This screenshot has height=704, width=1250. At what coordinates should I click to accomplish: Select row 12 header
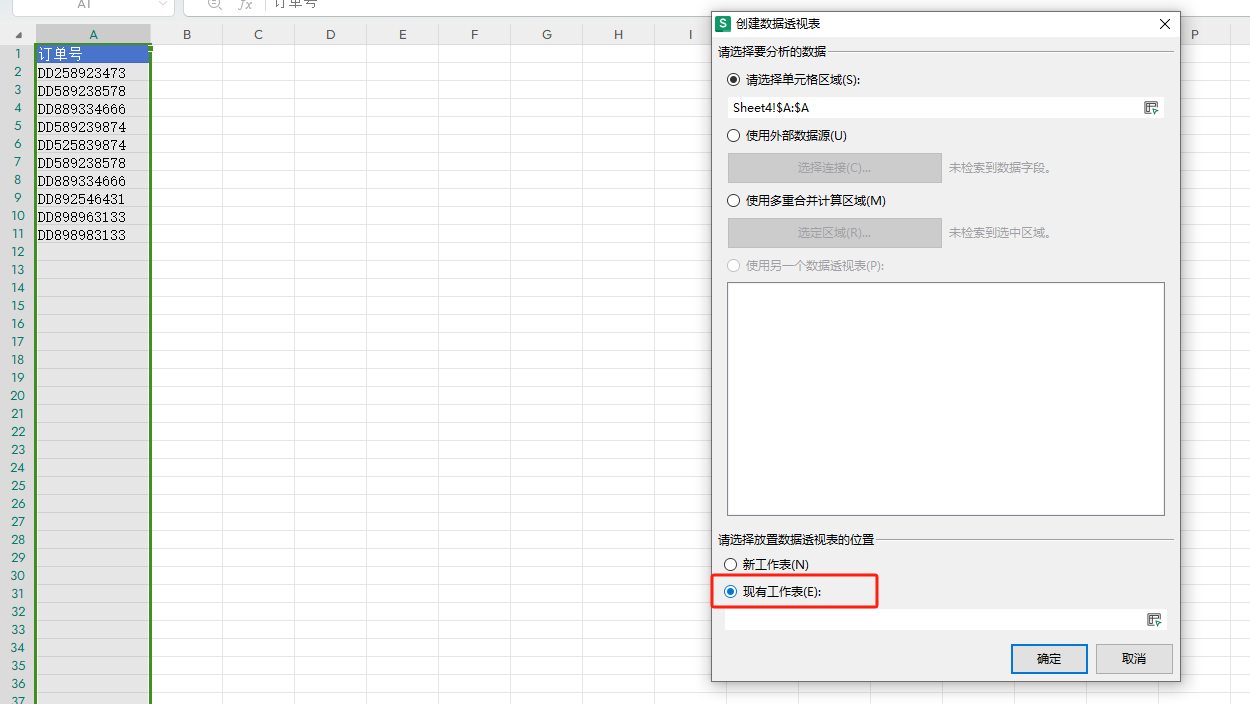point(18,252)
